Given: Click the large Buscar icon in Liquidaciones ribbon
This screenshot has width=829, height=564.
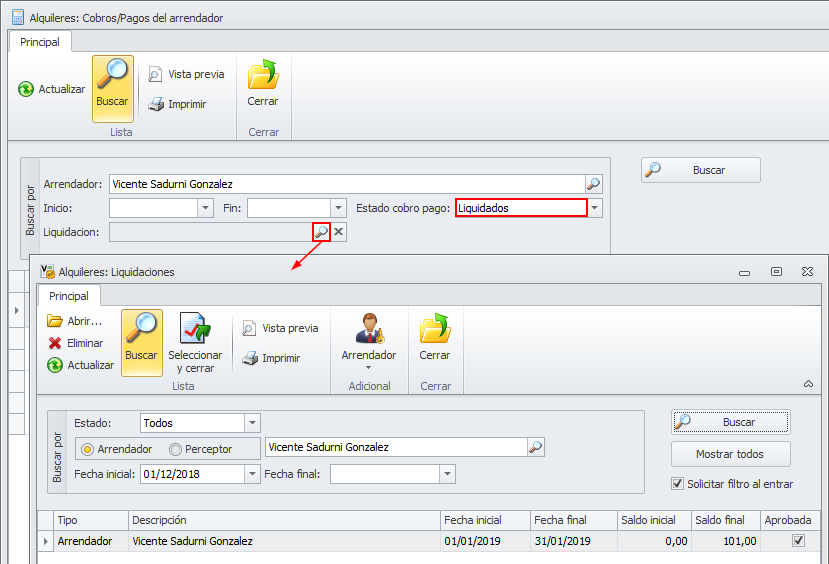Looking at the screenshot, I should click(141, 343).
